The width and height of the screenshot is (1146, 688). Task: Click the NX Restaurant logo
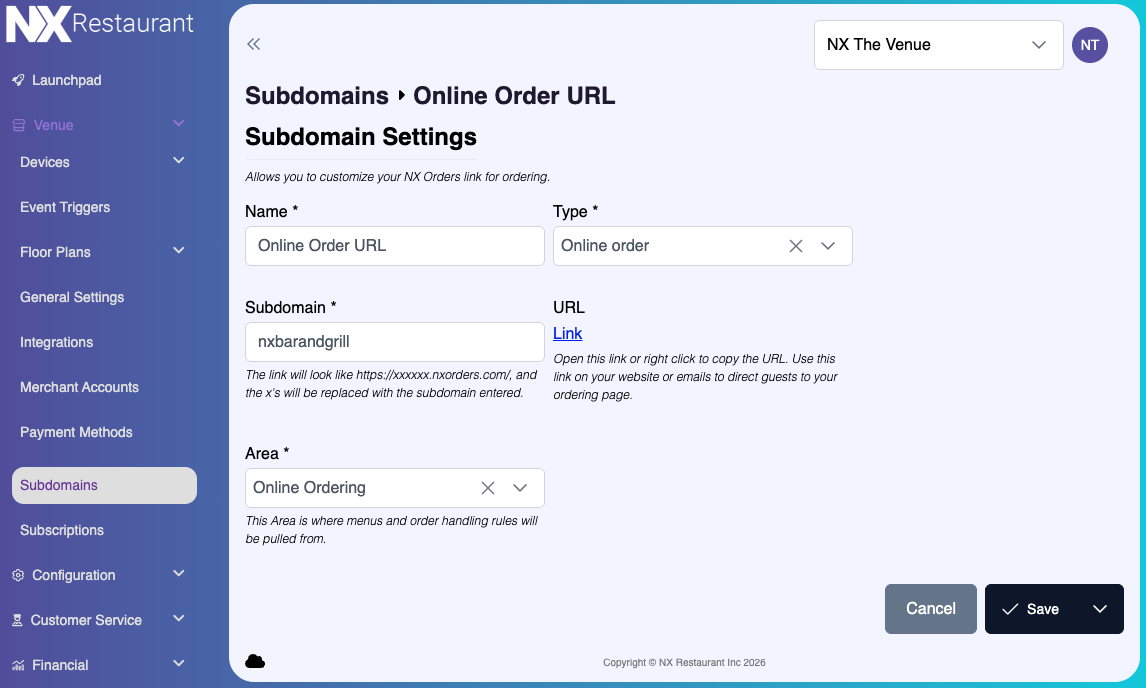[99, 22]
